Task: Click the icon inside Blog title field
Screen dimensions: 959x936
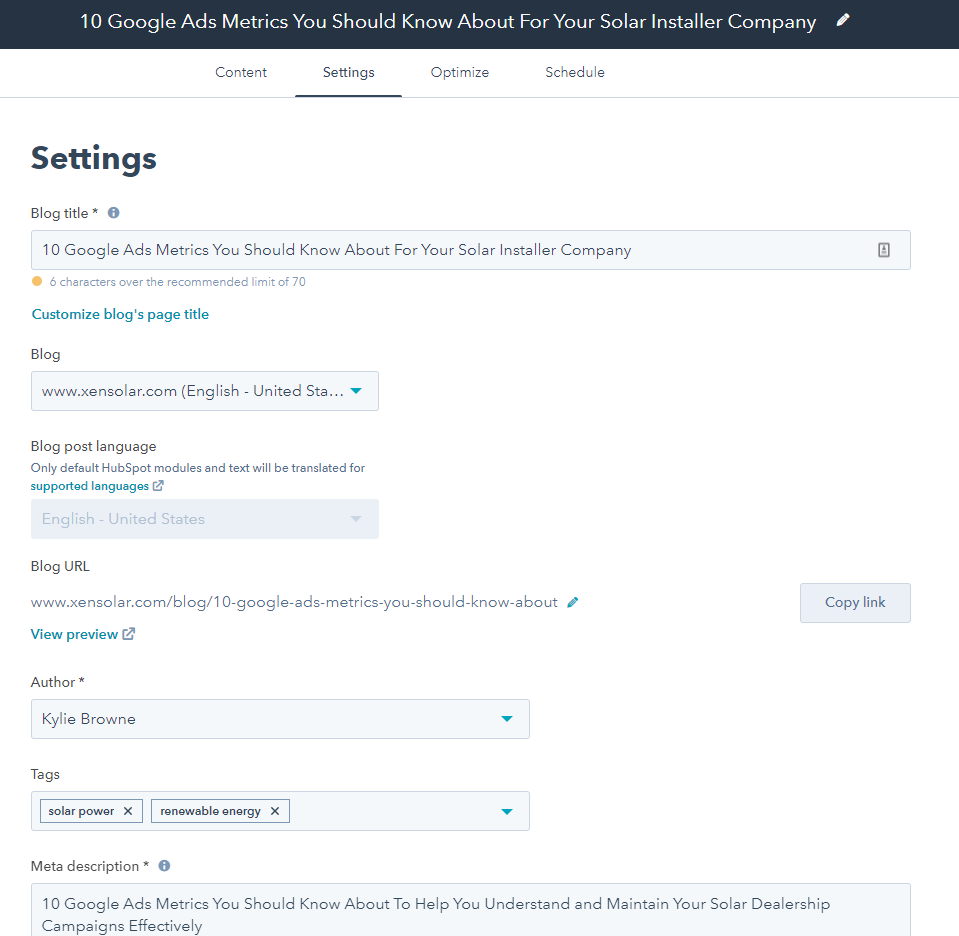Action: (884, 250)
